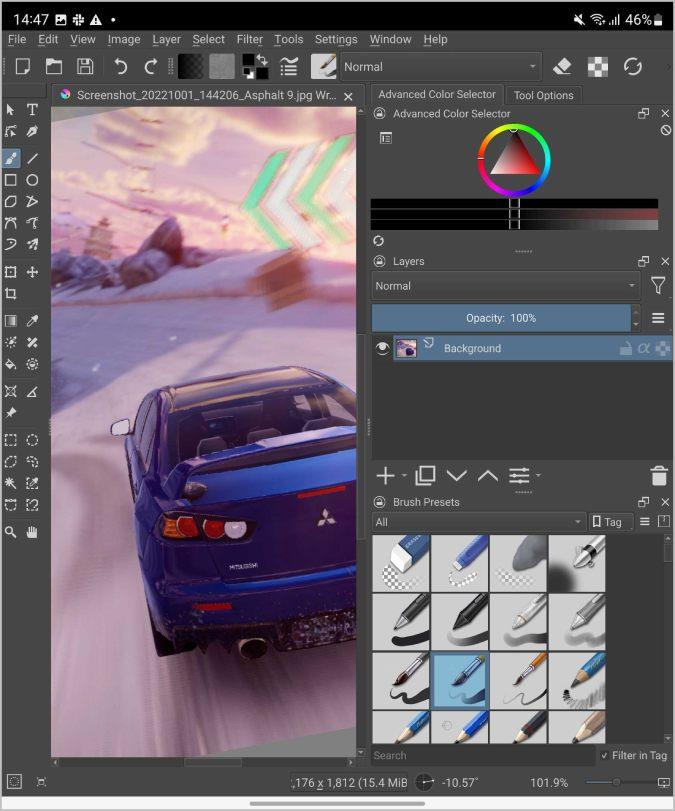Select the Text tool

tap(32, 110)
